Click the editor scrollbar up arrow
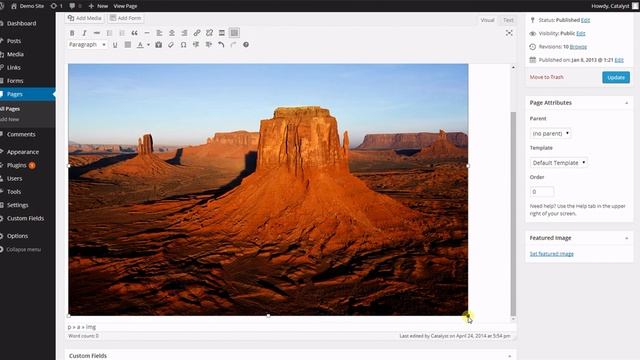 (513, 67)
